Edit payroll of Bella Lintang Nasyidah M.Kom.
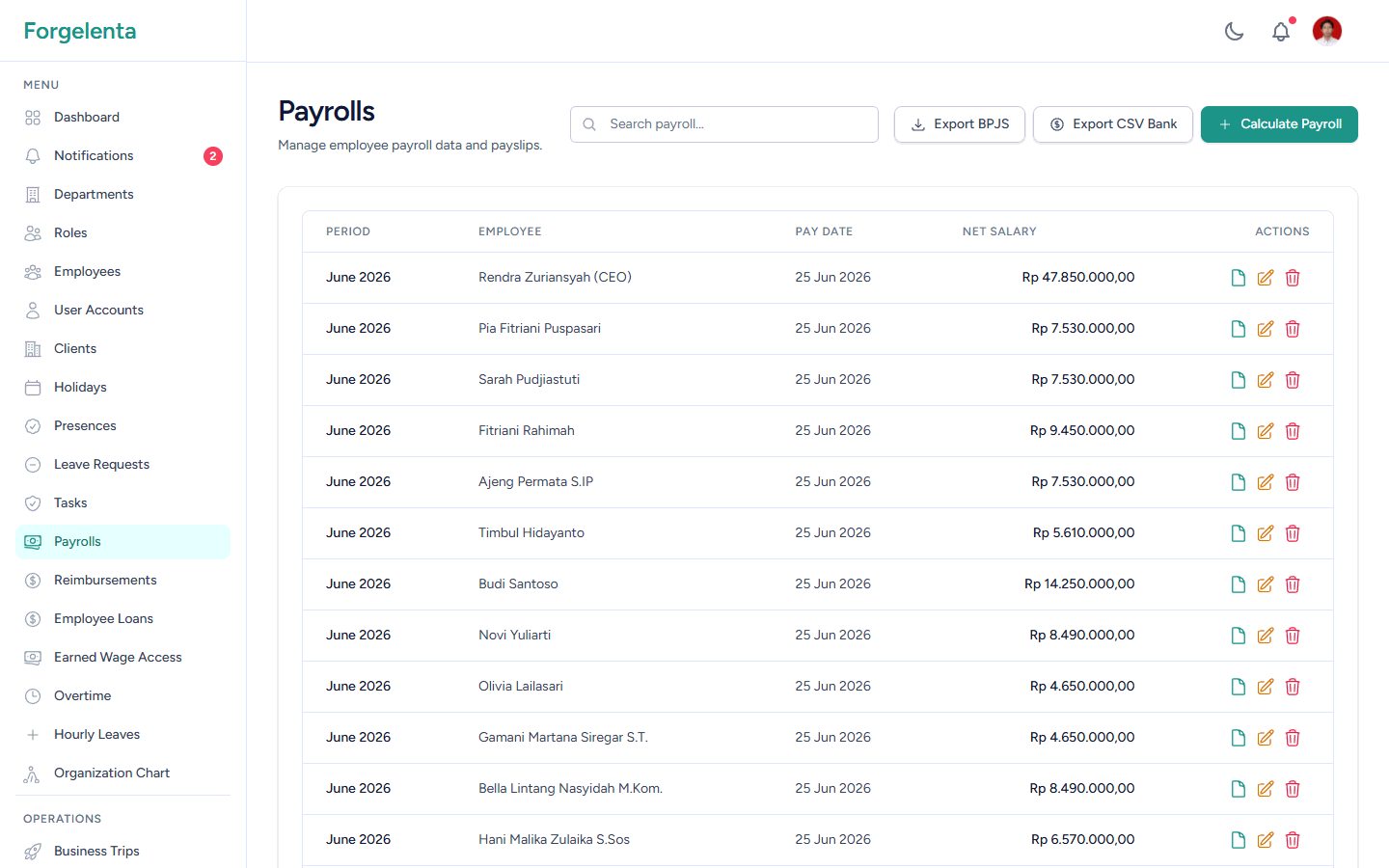The width and height of the screenshot is (1389, 868). [x=1266, y=789]
